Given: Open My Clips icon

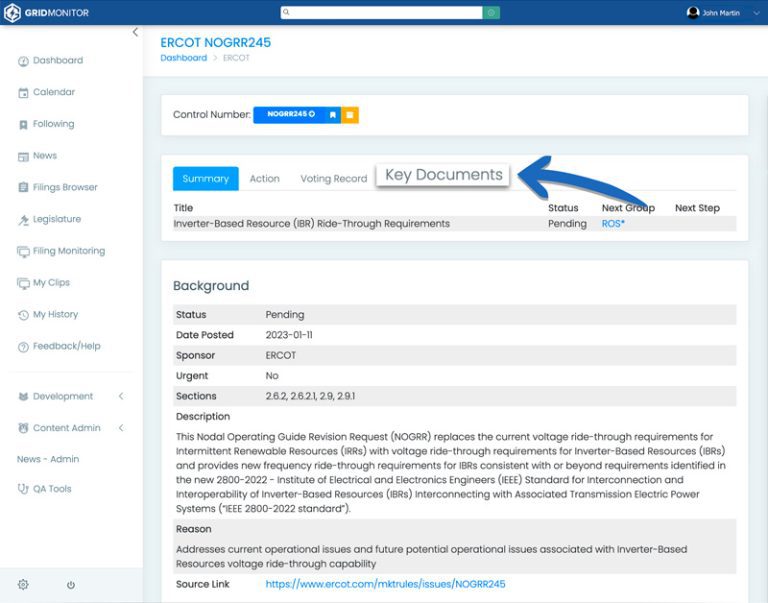Looking at the screenshot, I should pyautogui.click(x=23, y=283).
